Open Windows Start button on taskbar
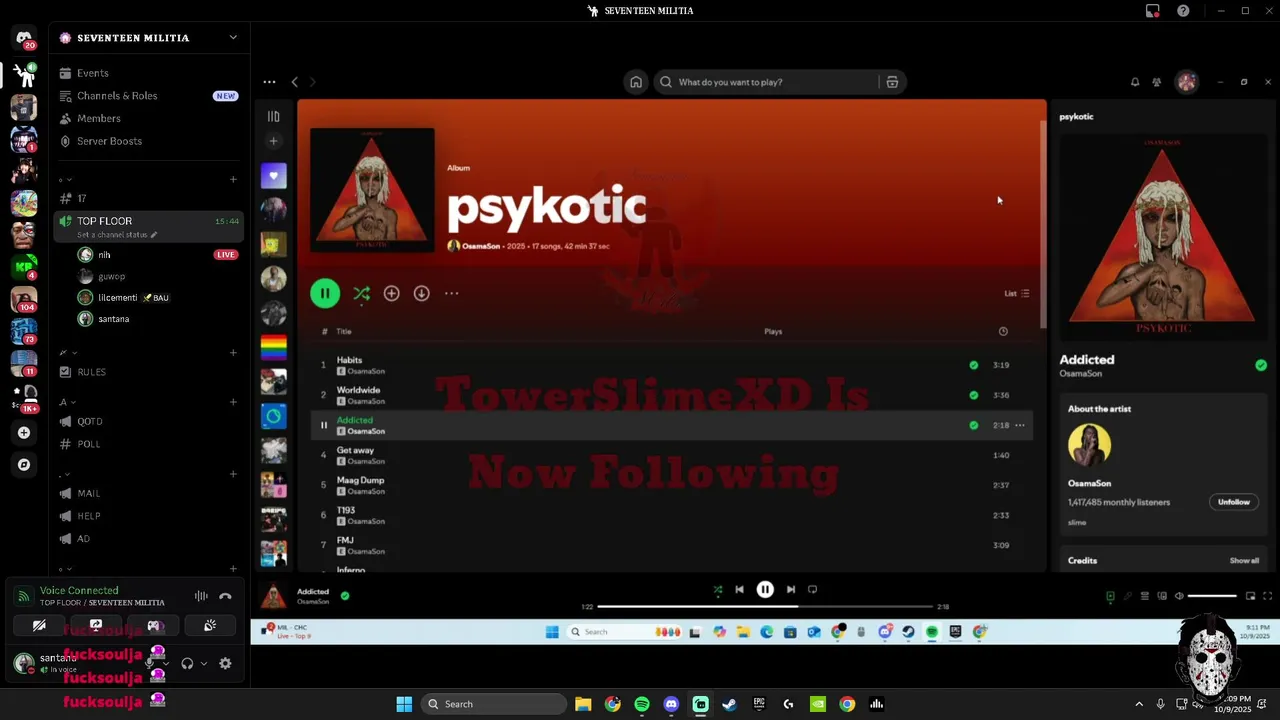 coord(404,704)
